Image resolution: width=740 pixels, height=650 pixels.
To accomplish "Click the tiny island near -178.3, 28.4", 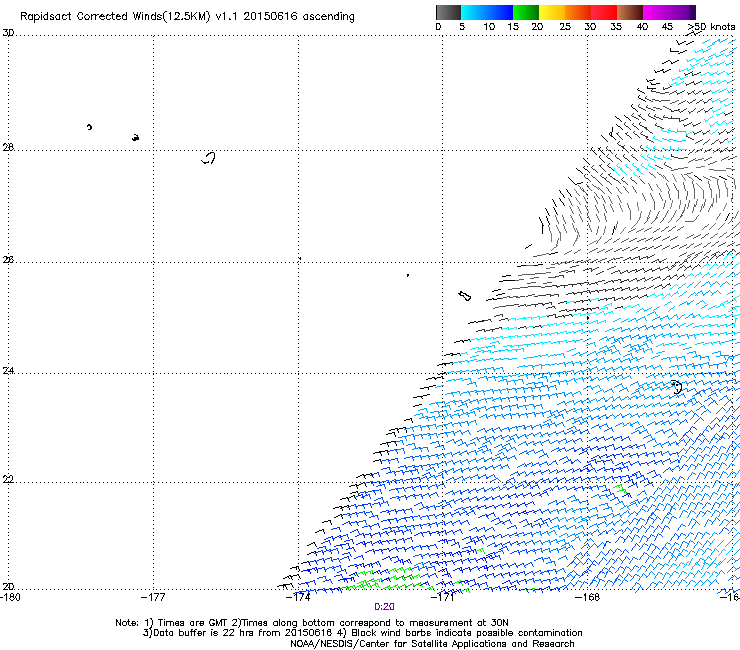I will [x=89, y=127].
